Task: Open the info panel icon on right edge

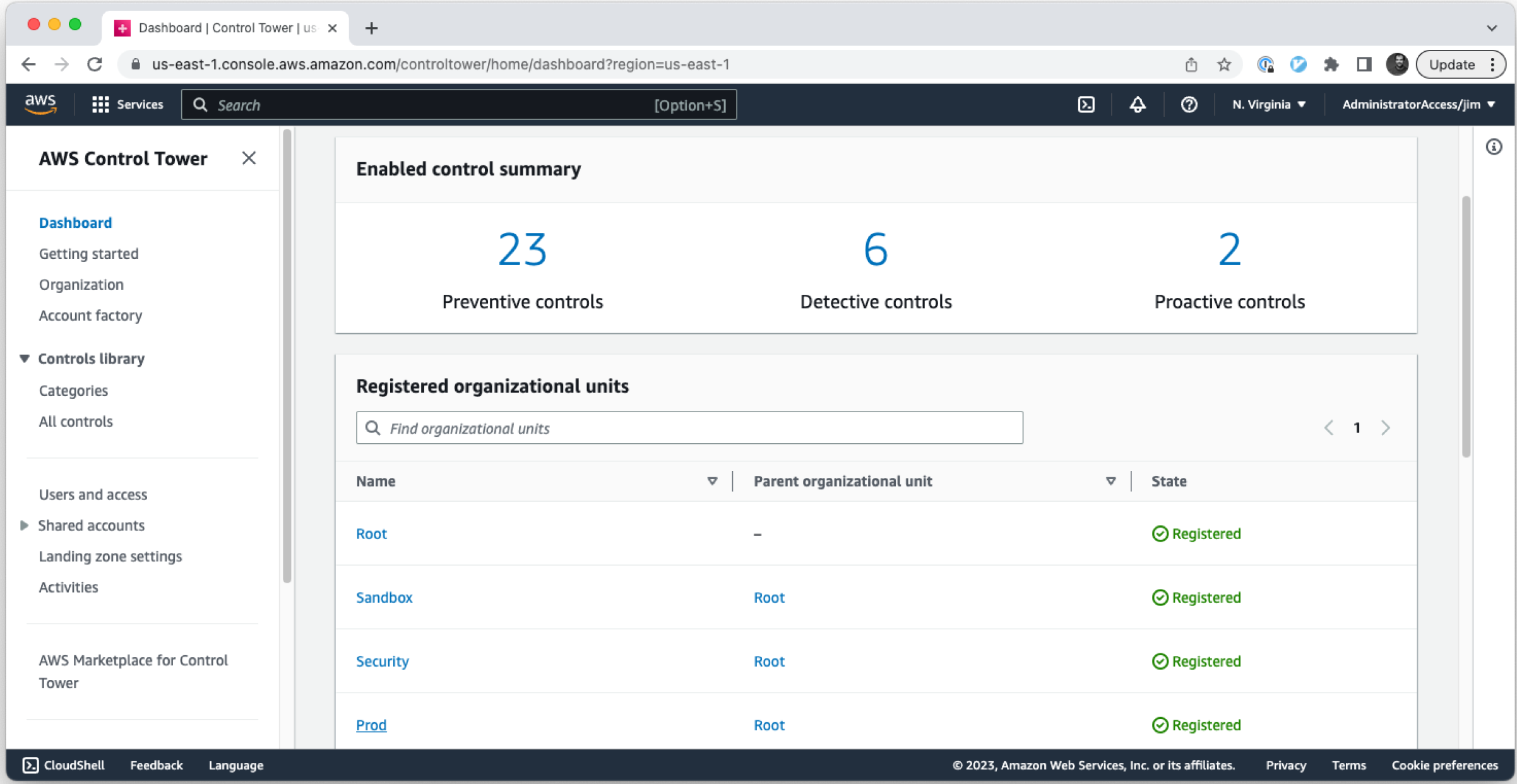Action: 1494,147
